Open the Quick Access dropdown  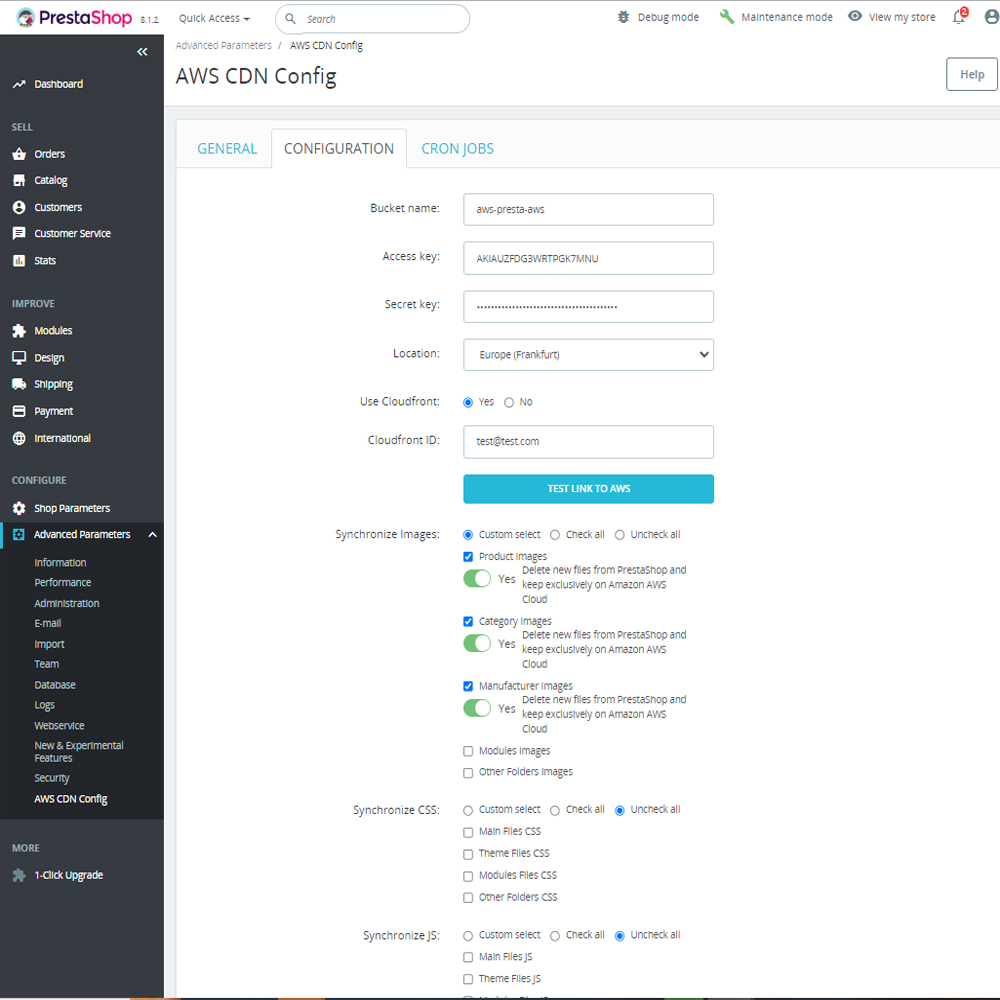[x=212, y=17]
